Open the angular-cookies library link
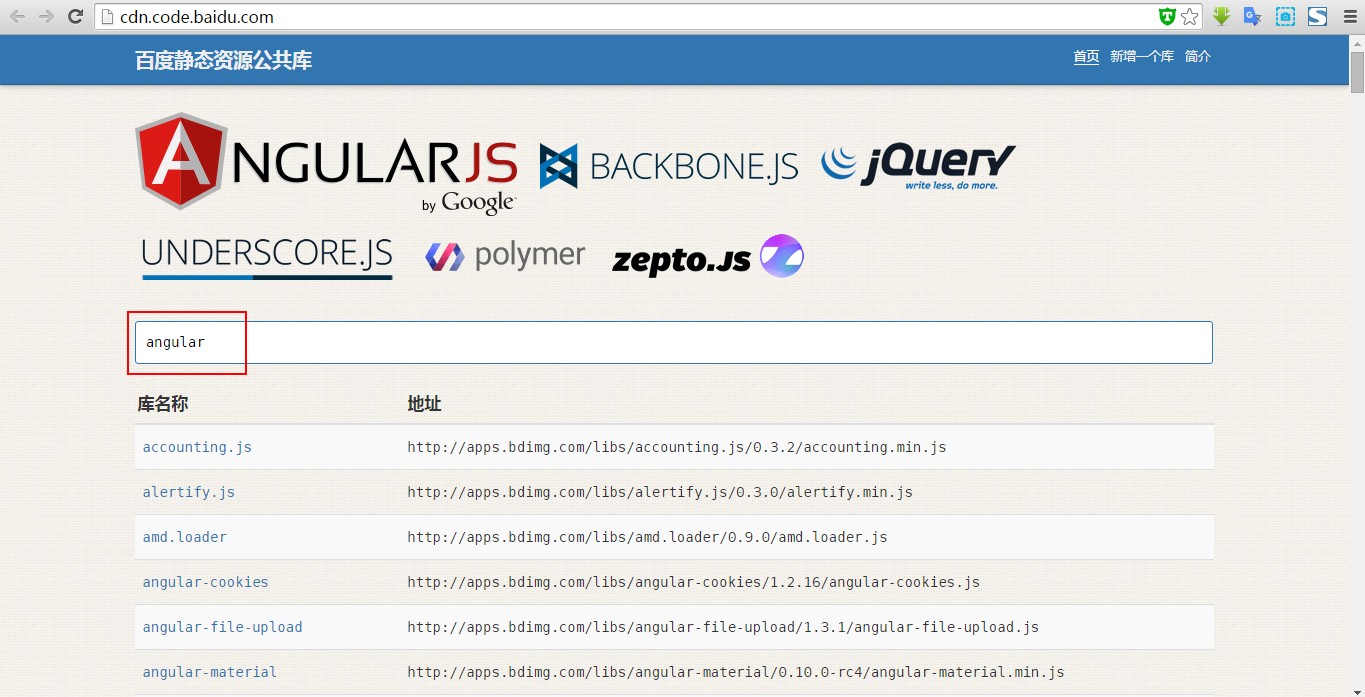Image resolution: width=1365 pixels, height=697 pixels. (x=205, y=582)
